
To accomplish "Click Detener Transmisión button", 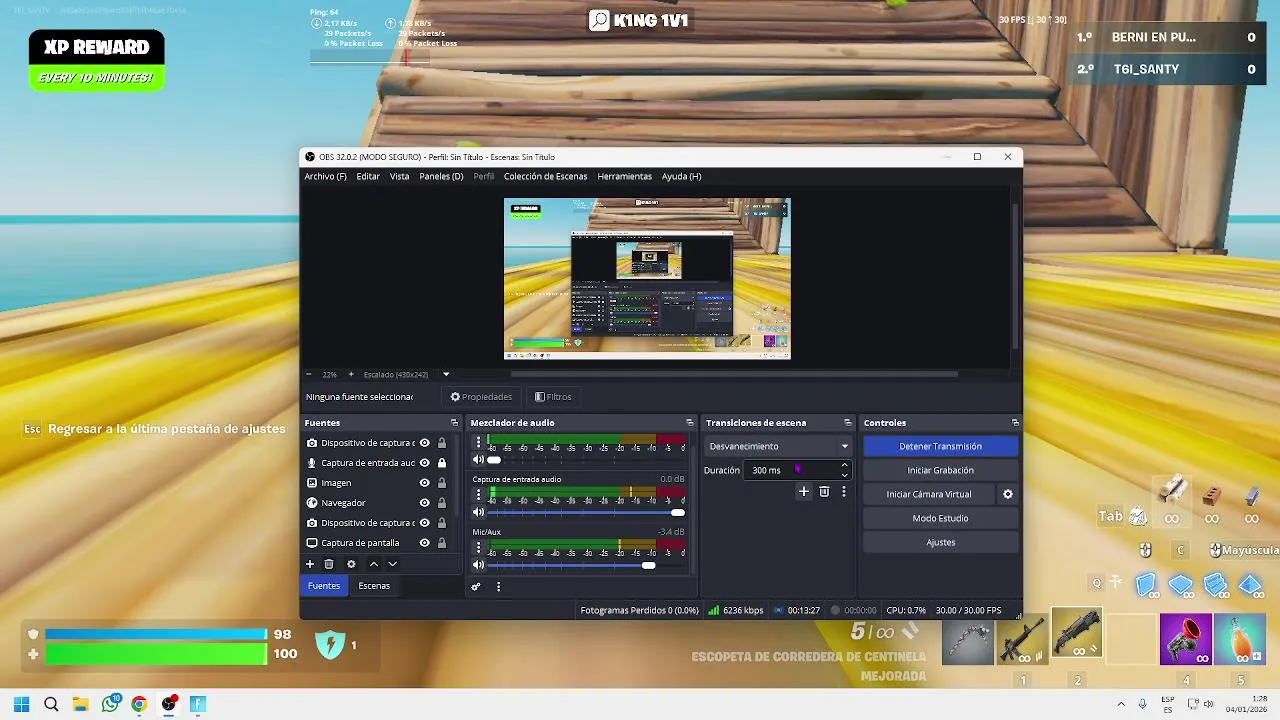I will pyautogui.click(x=940, y=446).
